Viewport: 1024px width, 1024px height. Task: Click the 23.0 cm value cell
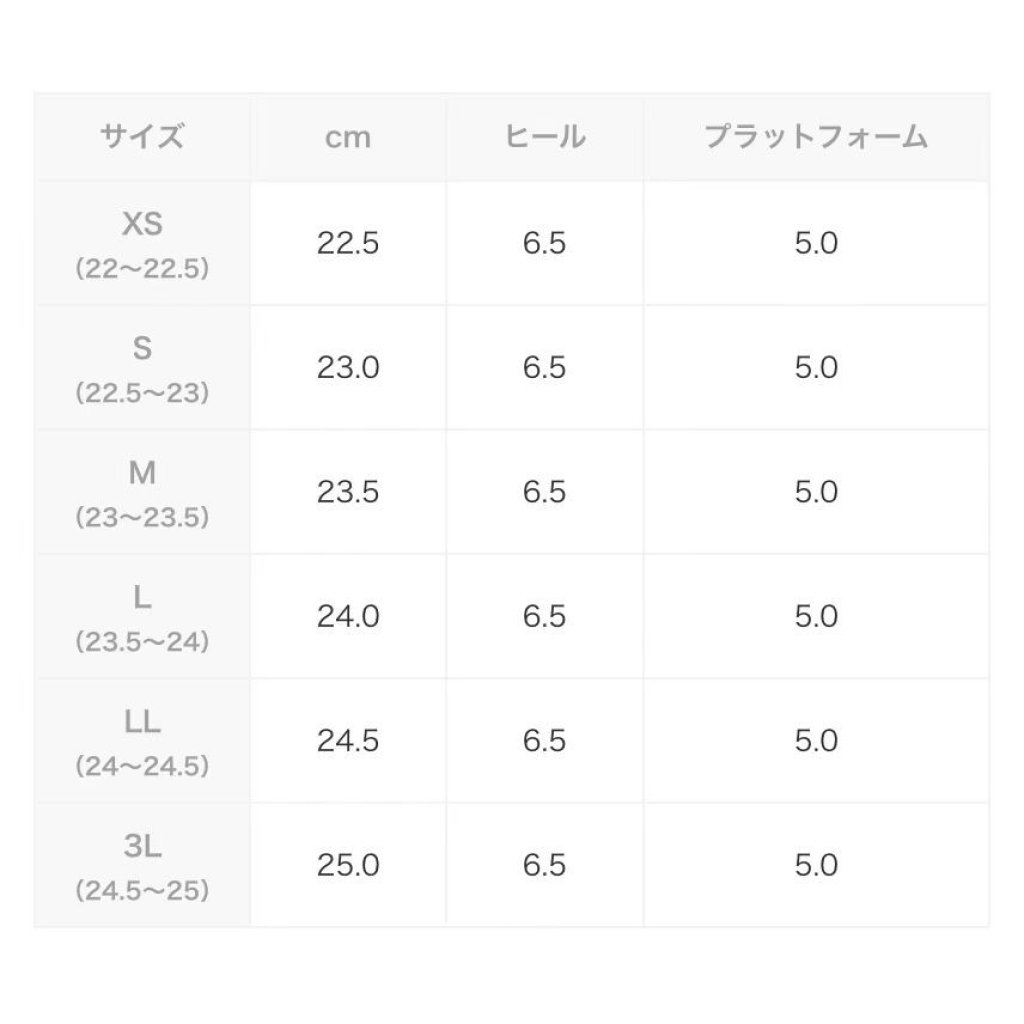coord(348,367)
